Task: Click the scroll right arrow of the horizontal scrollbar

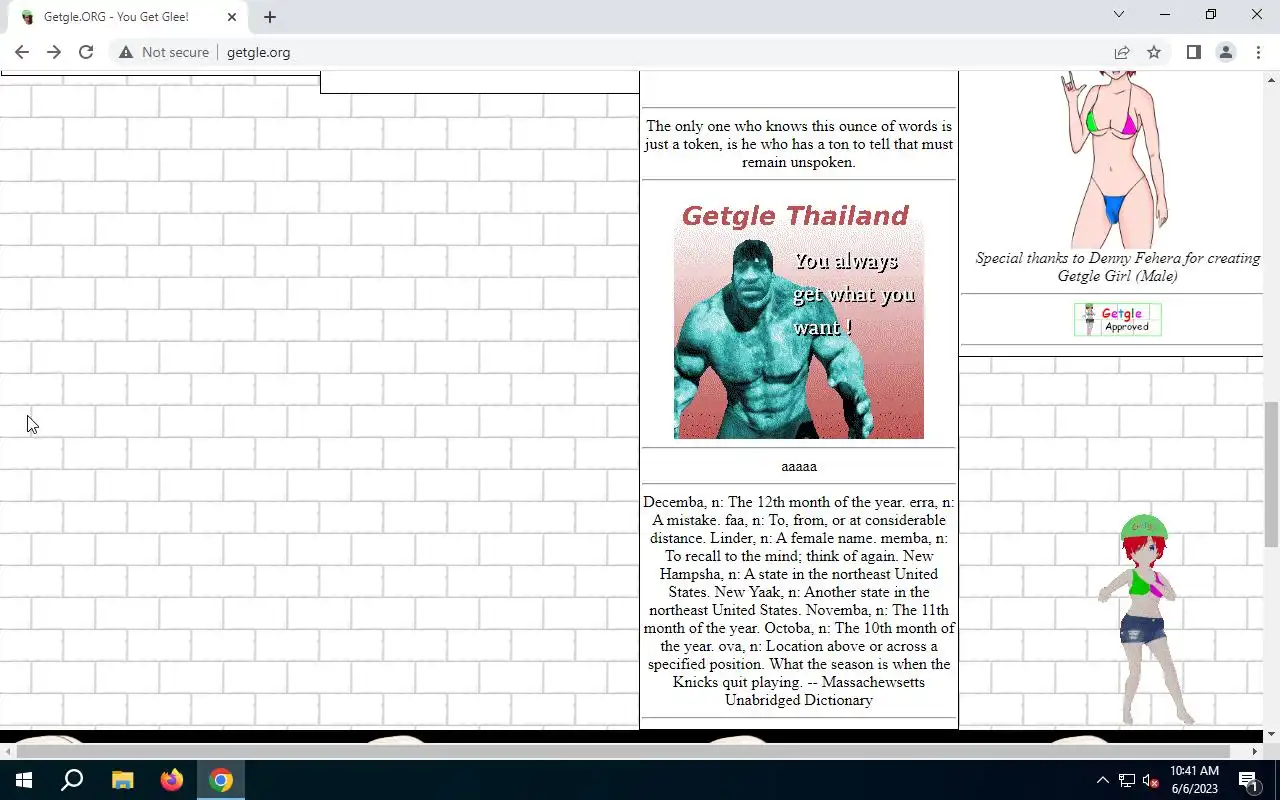Action: 1256,751
